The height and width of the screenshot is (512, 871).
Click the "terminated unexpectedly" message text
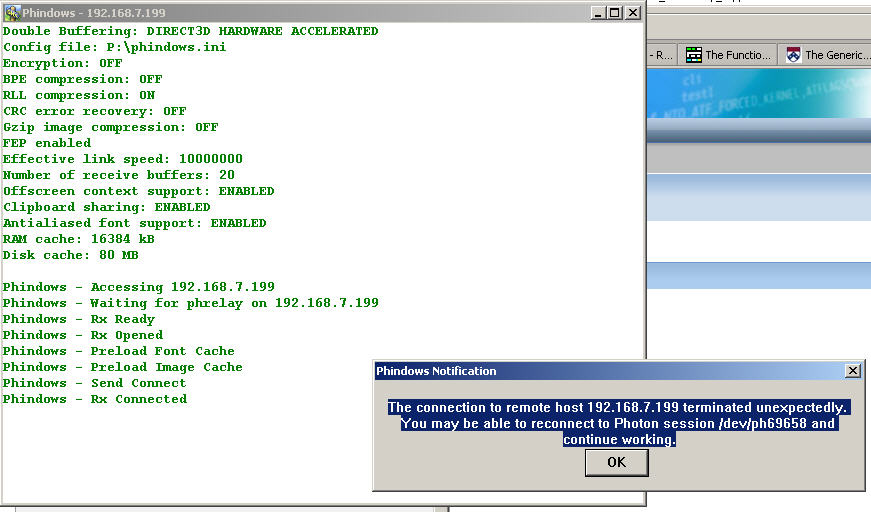(x=617, y=407)
